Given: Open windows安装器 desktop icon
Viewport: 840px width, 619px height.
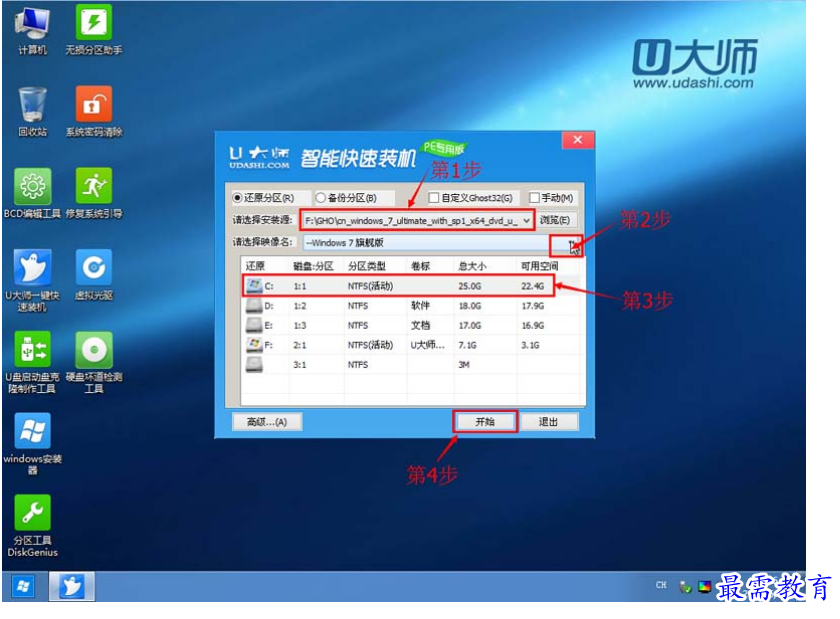Looking at the screenshot, I should click(32, 444).
